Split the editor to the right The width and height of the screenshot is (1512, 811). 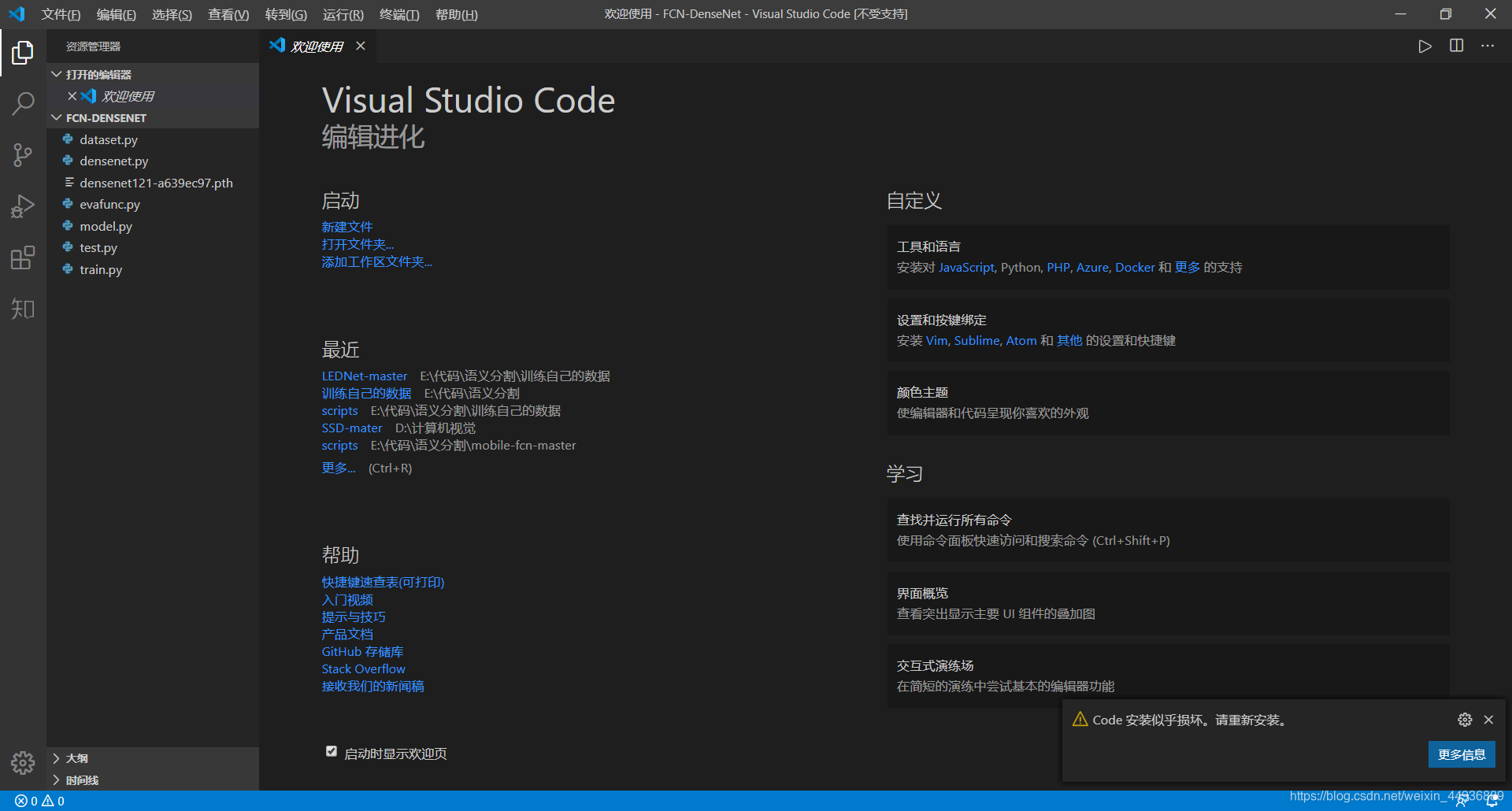(1456, 46)
